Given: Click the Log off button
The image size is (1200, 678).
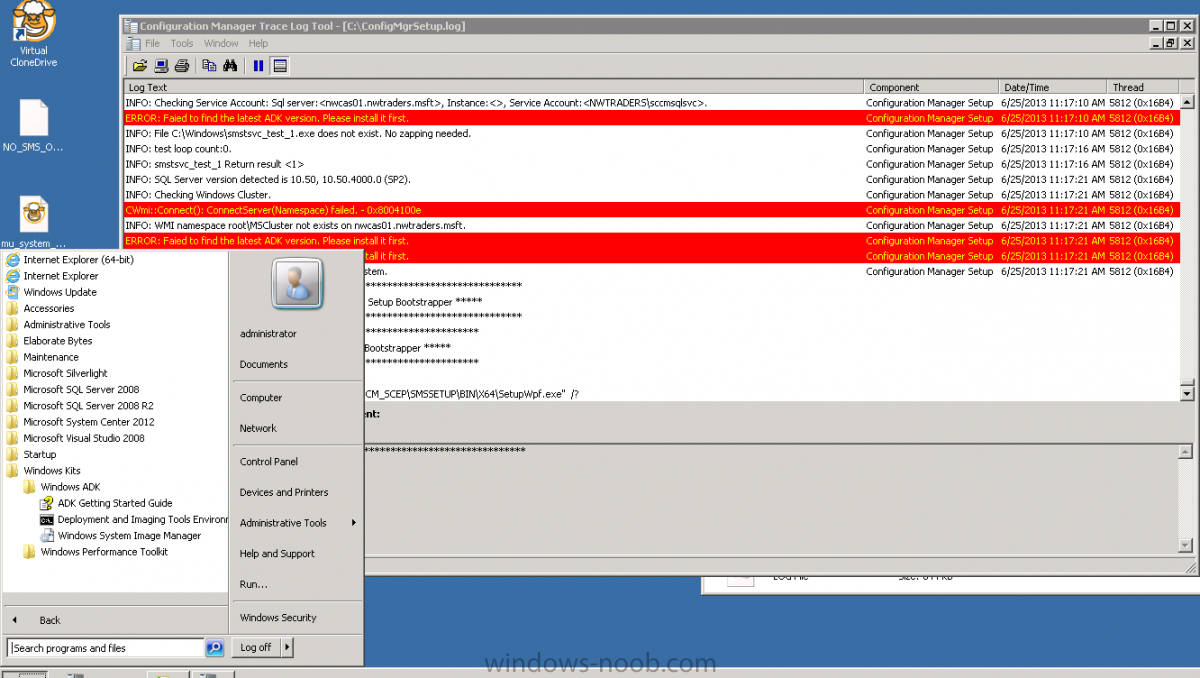Looking at the screenshot, I should [x=256, y=648].
